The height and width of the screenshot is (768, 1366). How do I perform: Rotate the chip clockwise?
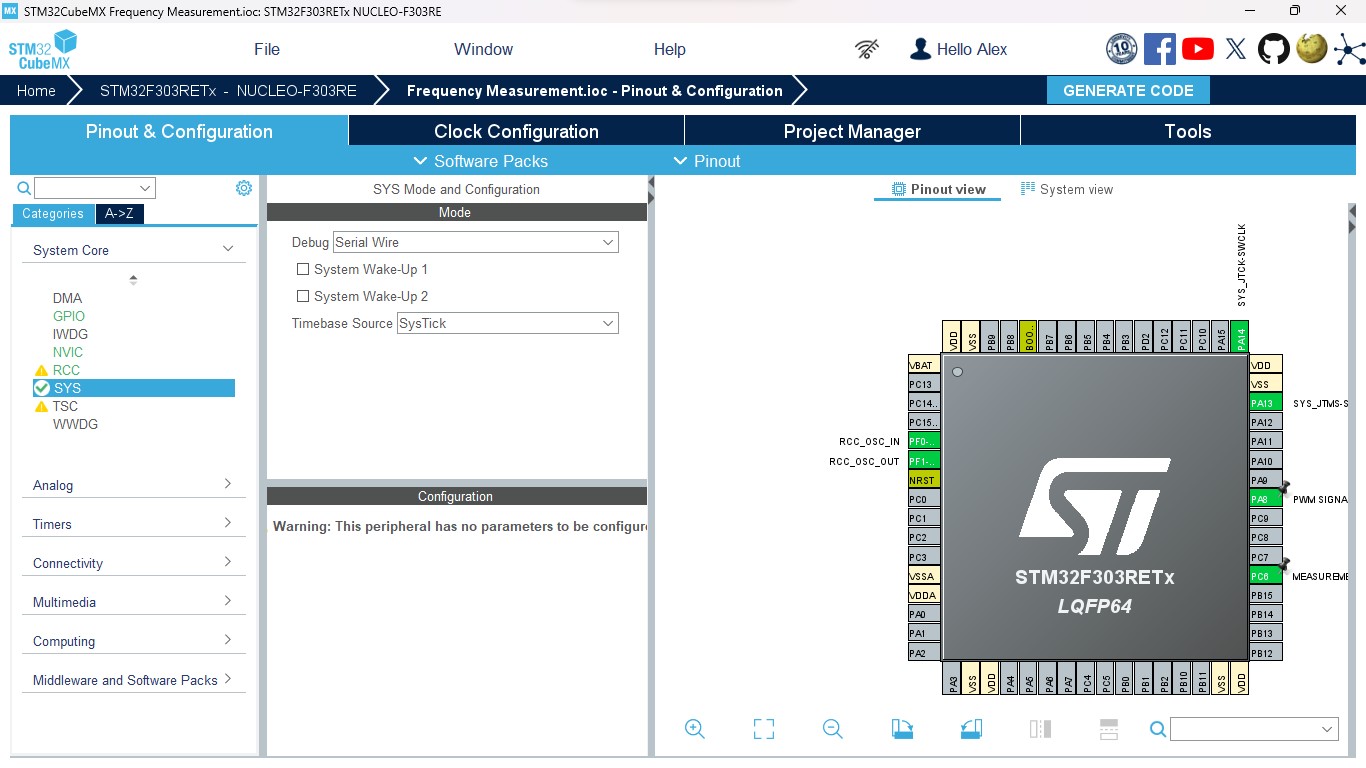902,729
